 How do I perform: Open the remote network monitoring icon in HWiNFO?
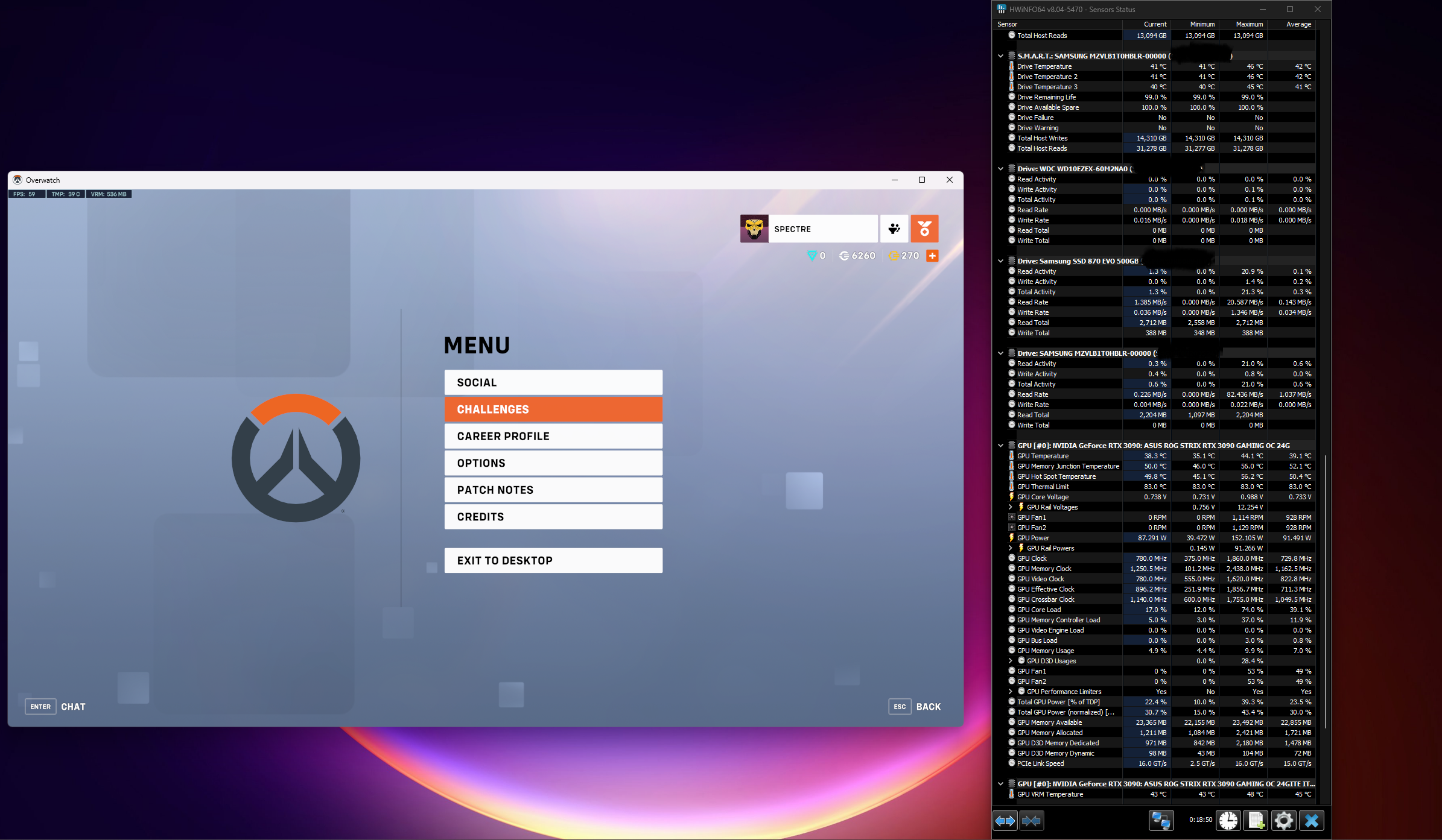(1161, 820)
